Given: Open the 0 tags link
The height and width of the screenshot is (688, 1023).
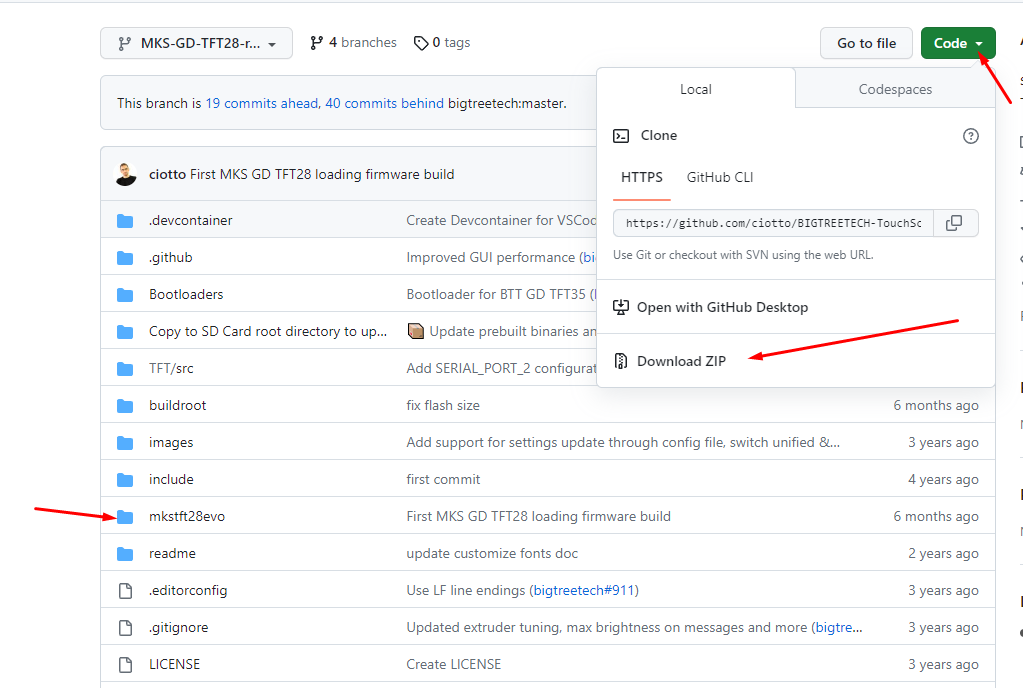Looking at the screenshot, I should [x=442, y=43].
